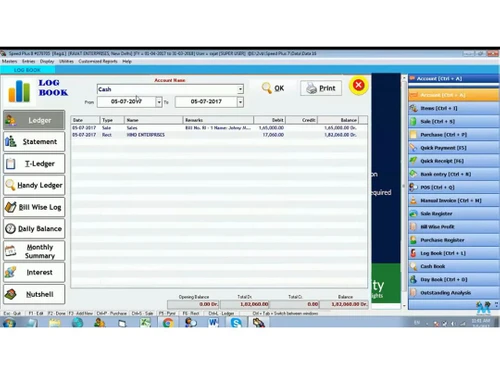Switch to the LOG BOOK tab
The height and width of the screenshot is (375, 500).
[x=27, y=70]
